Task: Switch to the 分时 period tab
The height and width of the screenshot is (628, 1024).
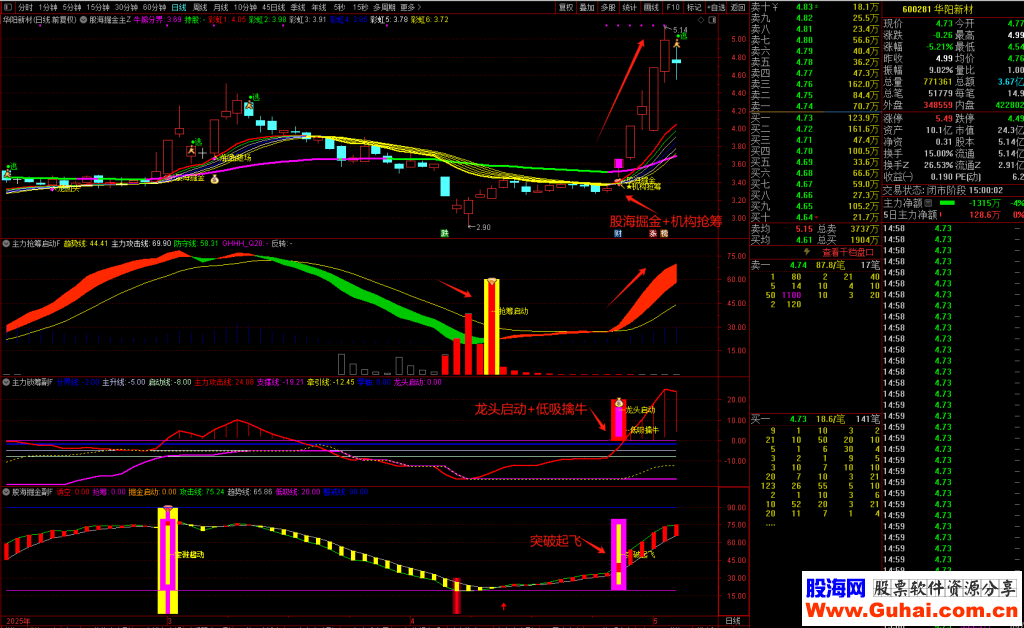Action: click(25, 7)
